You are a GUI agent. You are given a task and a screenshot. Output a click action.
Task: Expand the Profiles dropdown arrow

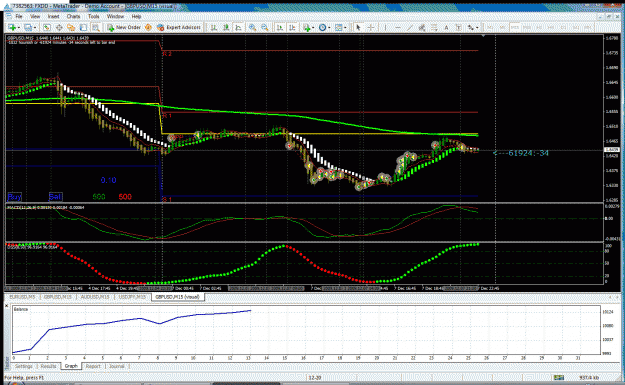(35, 28)
